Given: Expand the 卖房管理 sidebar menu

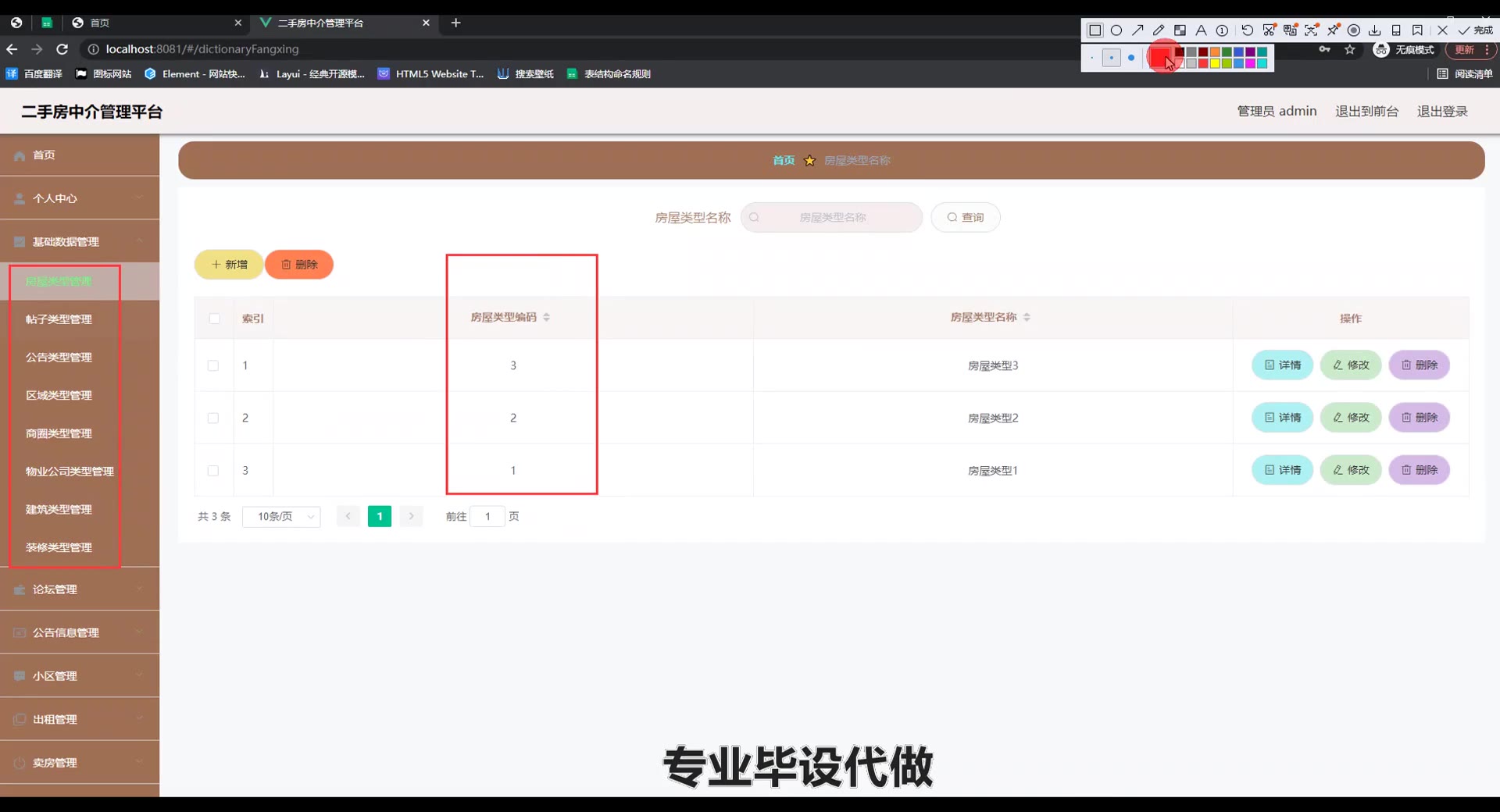Looking at the screenshot, I should pyautogui.click(x=80, y=763).
